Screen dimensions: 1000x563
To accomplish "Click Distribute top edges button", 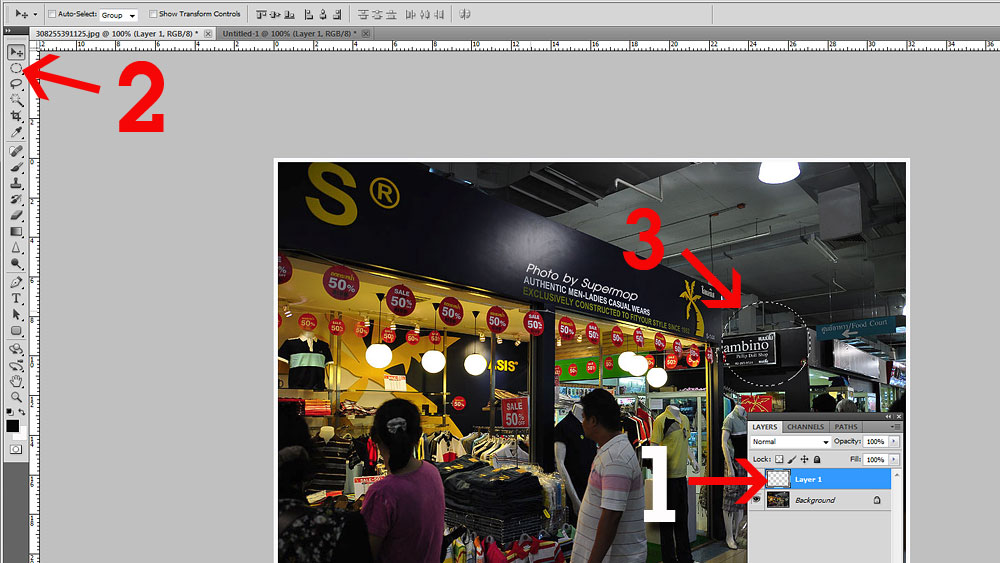I will click(x=363, y=14).
